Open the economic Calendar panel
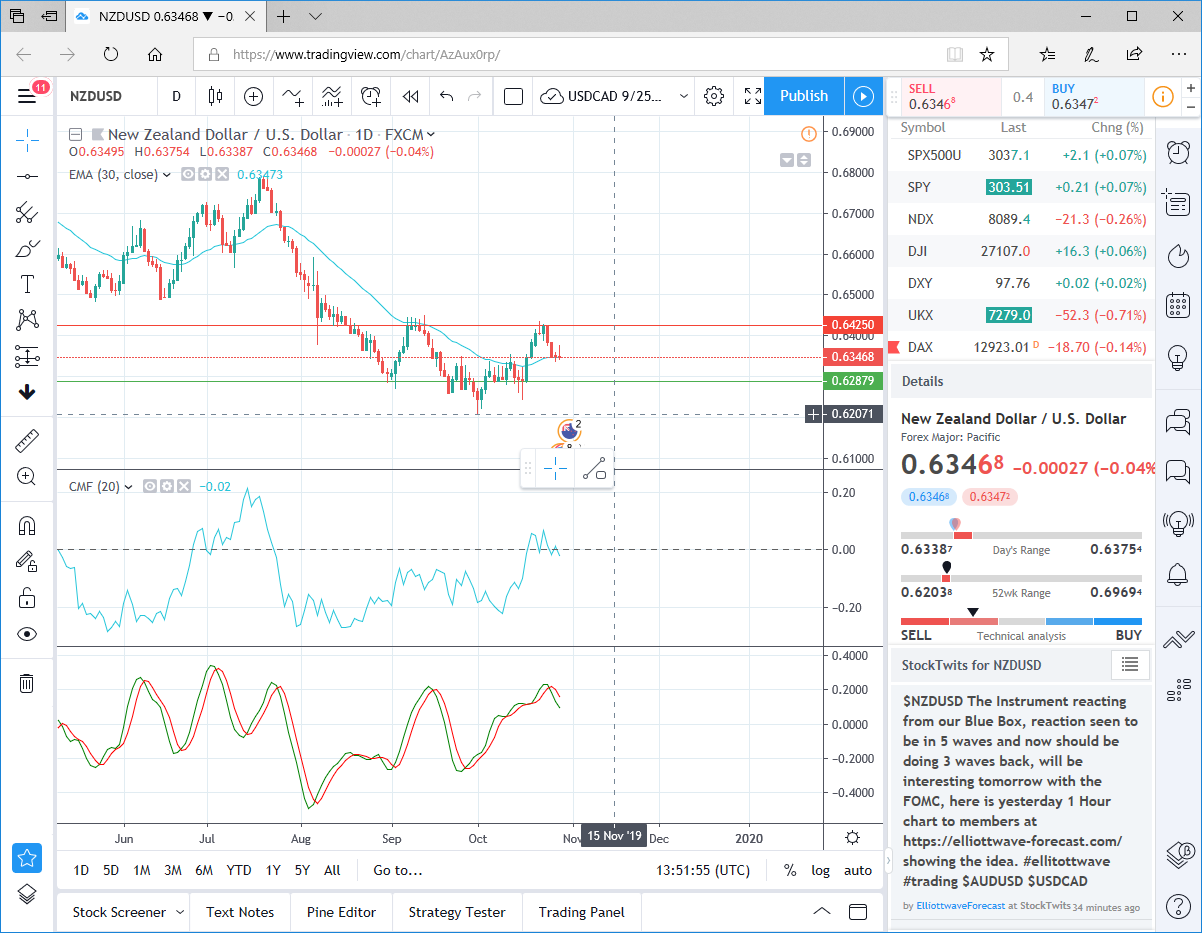The height and width of the screenshot is (933, 1202). (x=1178, y=305)
